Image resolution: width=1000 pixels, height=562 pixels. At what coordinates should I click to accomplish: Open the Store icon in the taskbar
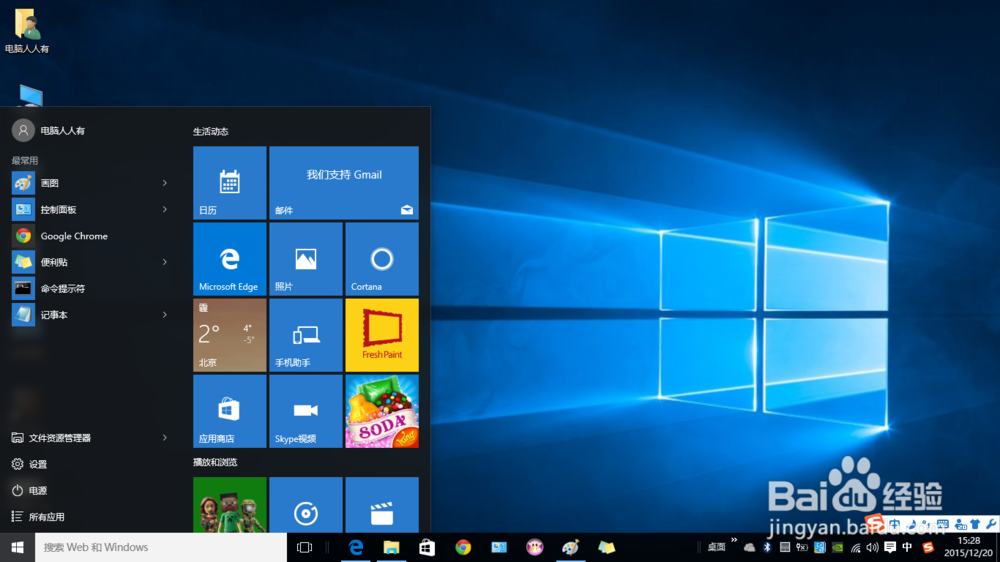[x=427, y=547]
